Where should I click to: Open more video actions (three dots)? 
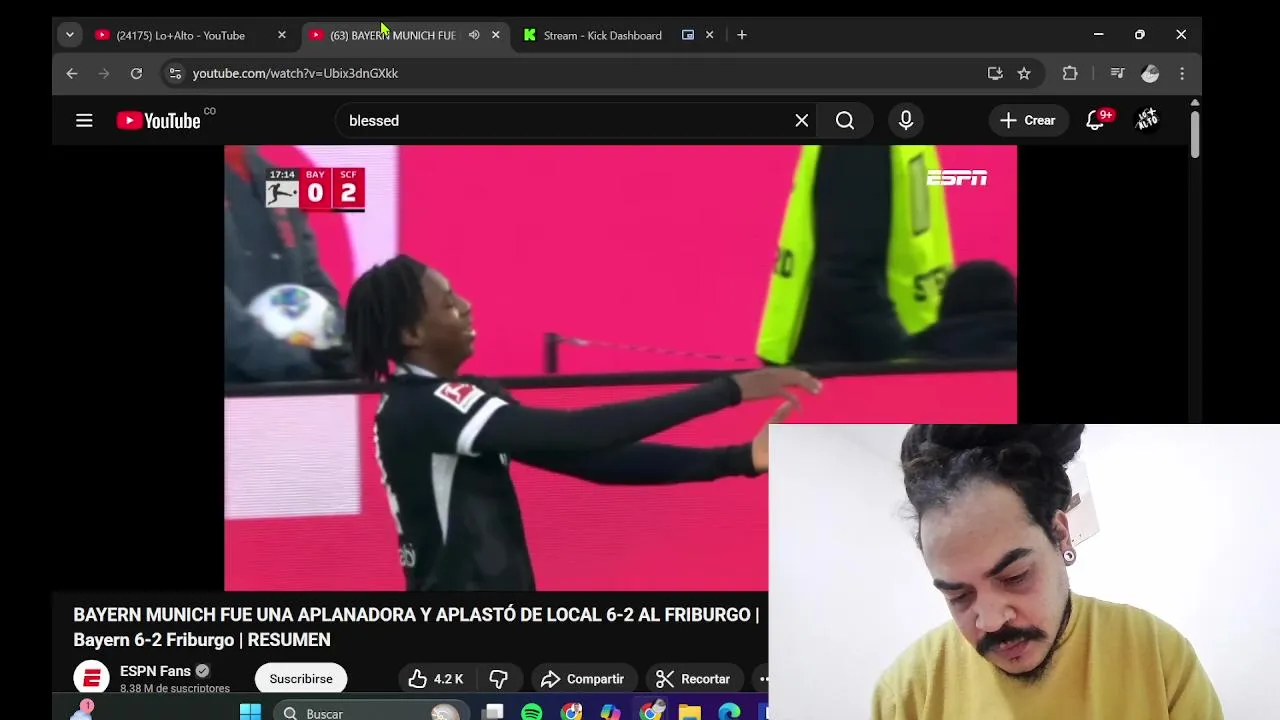(x=762, y=679)
